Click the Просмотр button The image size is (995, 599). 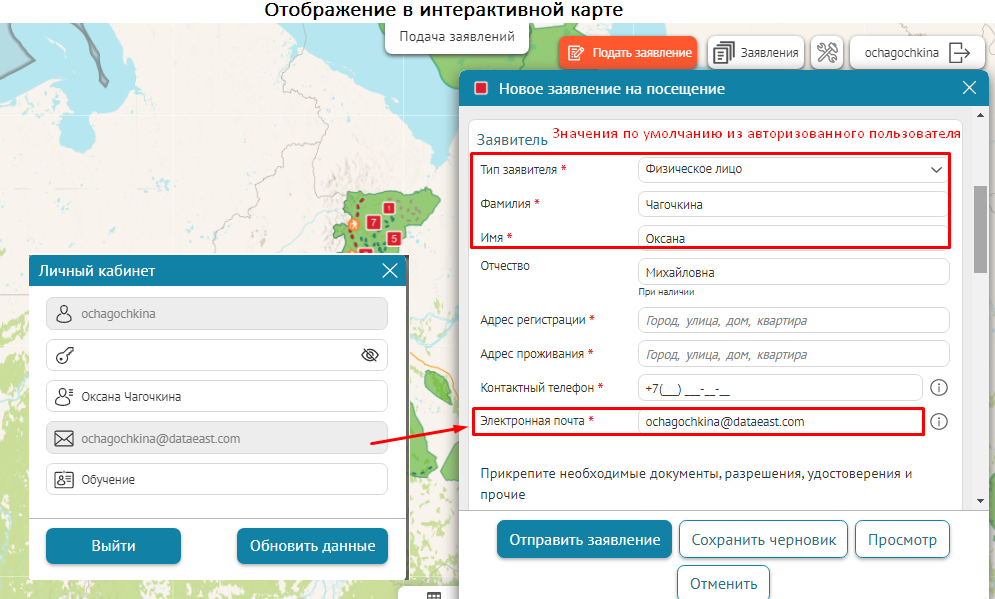901,539
